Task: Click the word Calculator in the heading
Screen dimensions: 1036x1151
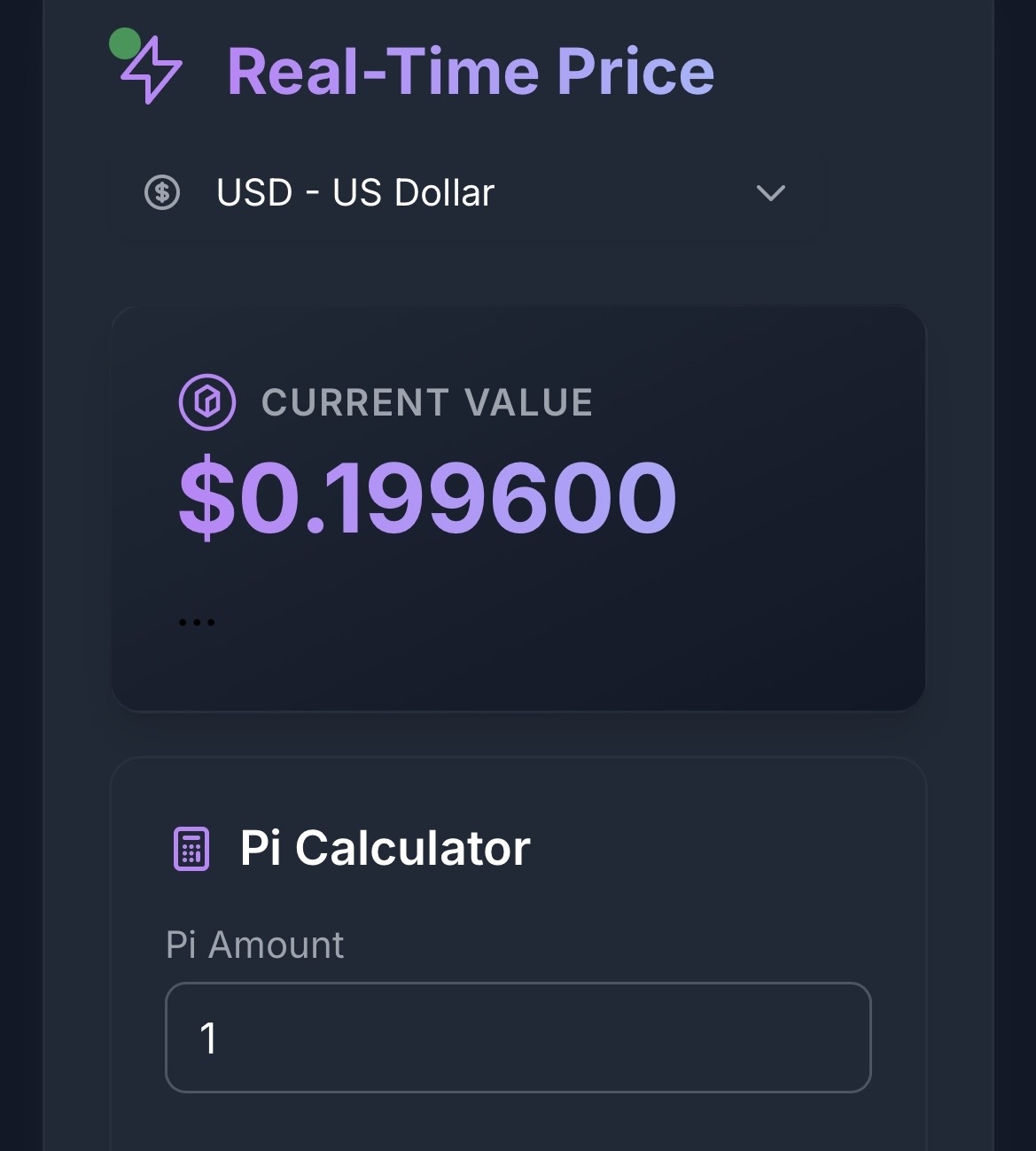Action: click(x=412, y=848)
